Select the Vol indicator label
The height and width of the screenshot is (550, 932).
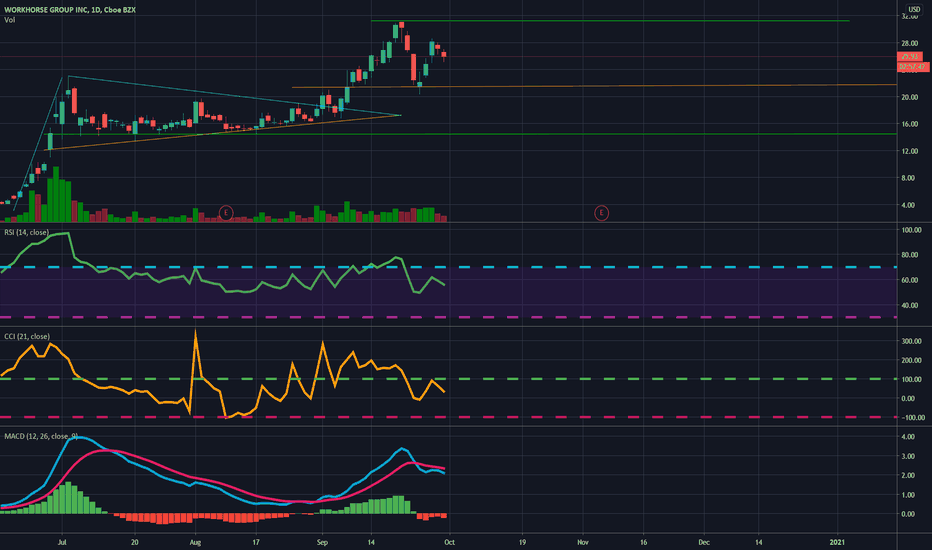[10, 20]
